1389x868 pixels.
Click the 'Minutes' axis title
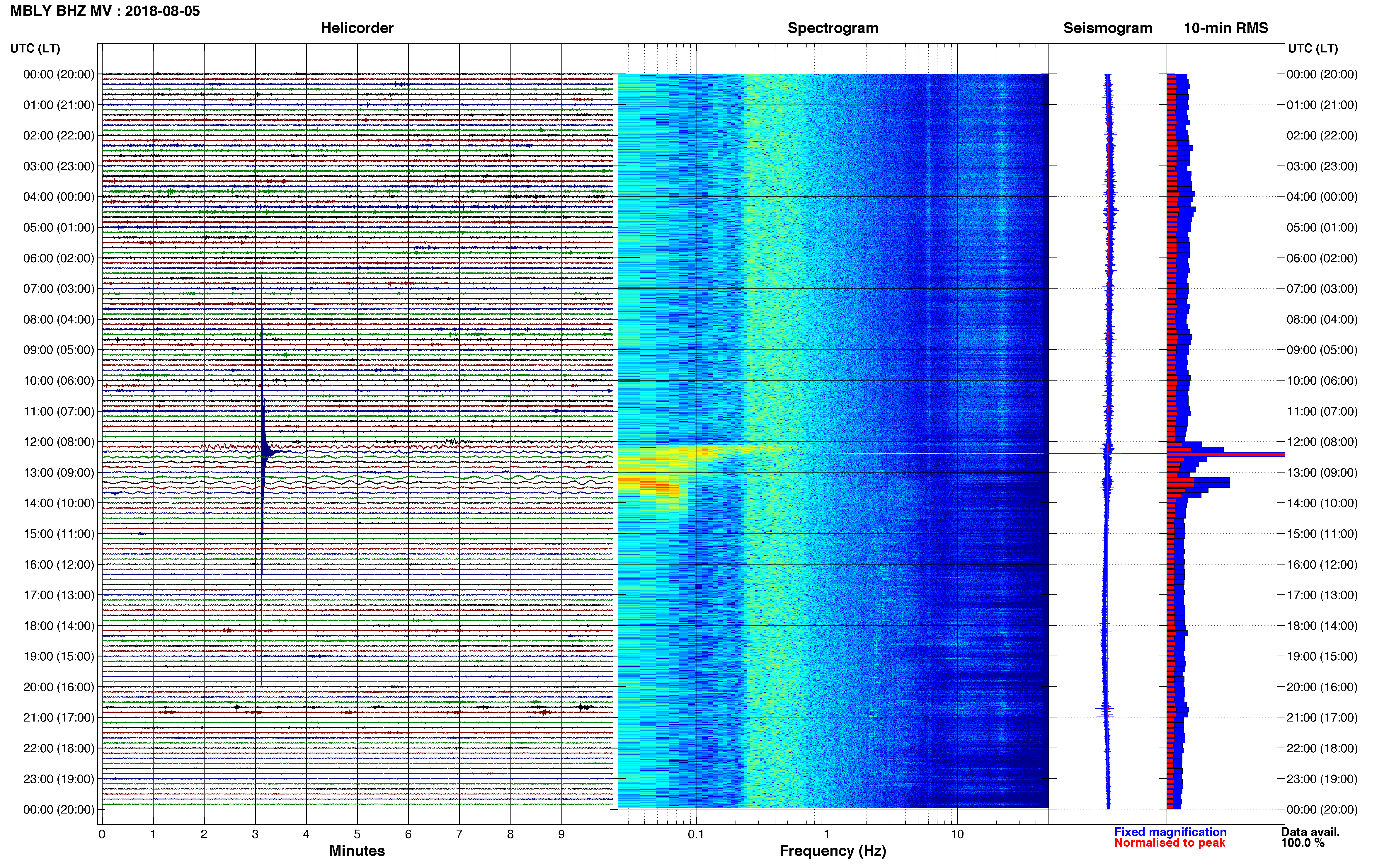coord(357,851)
